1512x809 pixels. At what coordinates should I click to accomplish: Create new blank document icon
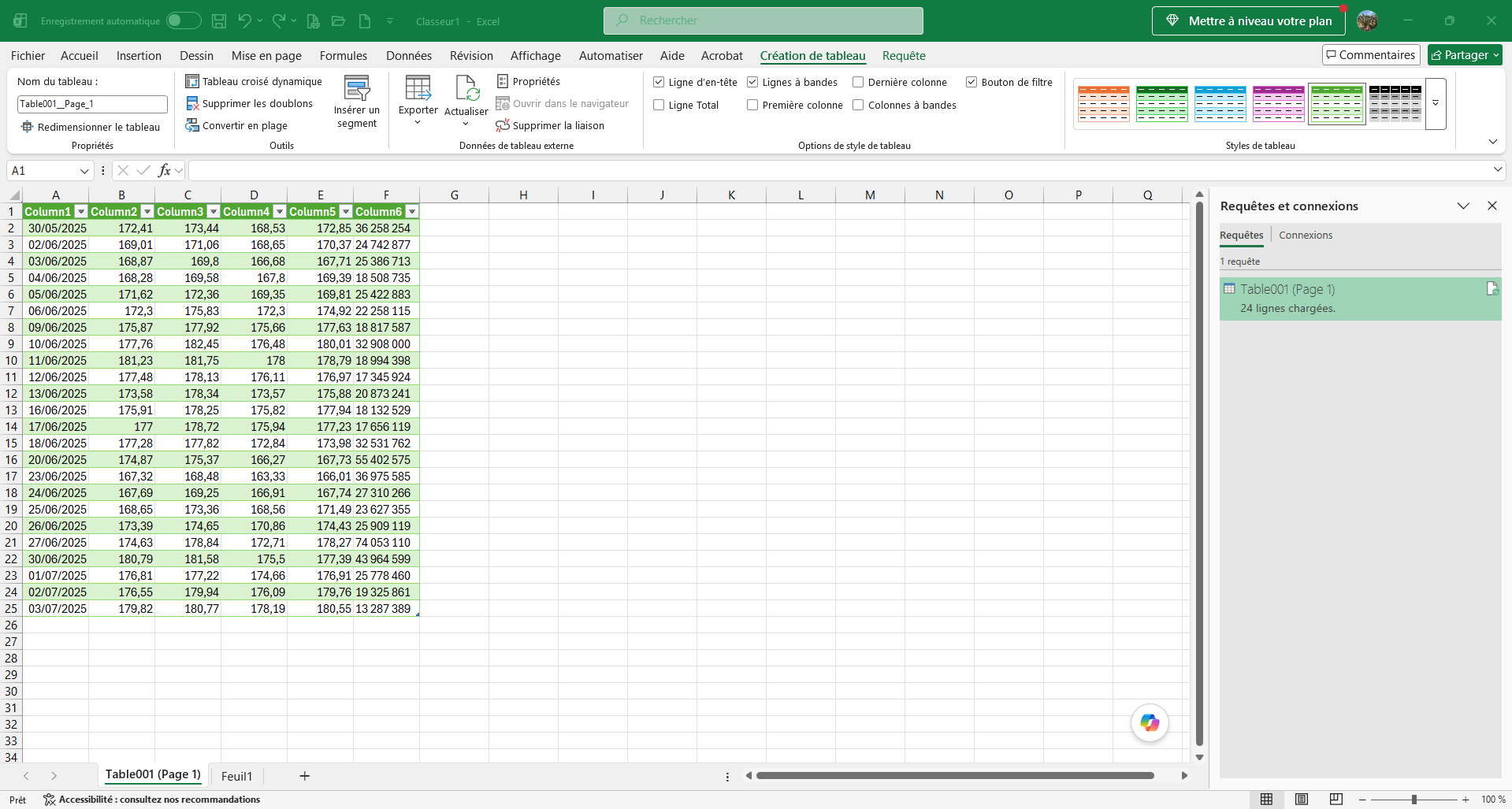click(x=365, y=21)
